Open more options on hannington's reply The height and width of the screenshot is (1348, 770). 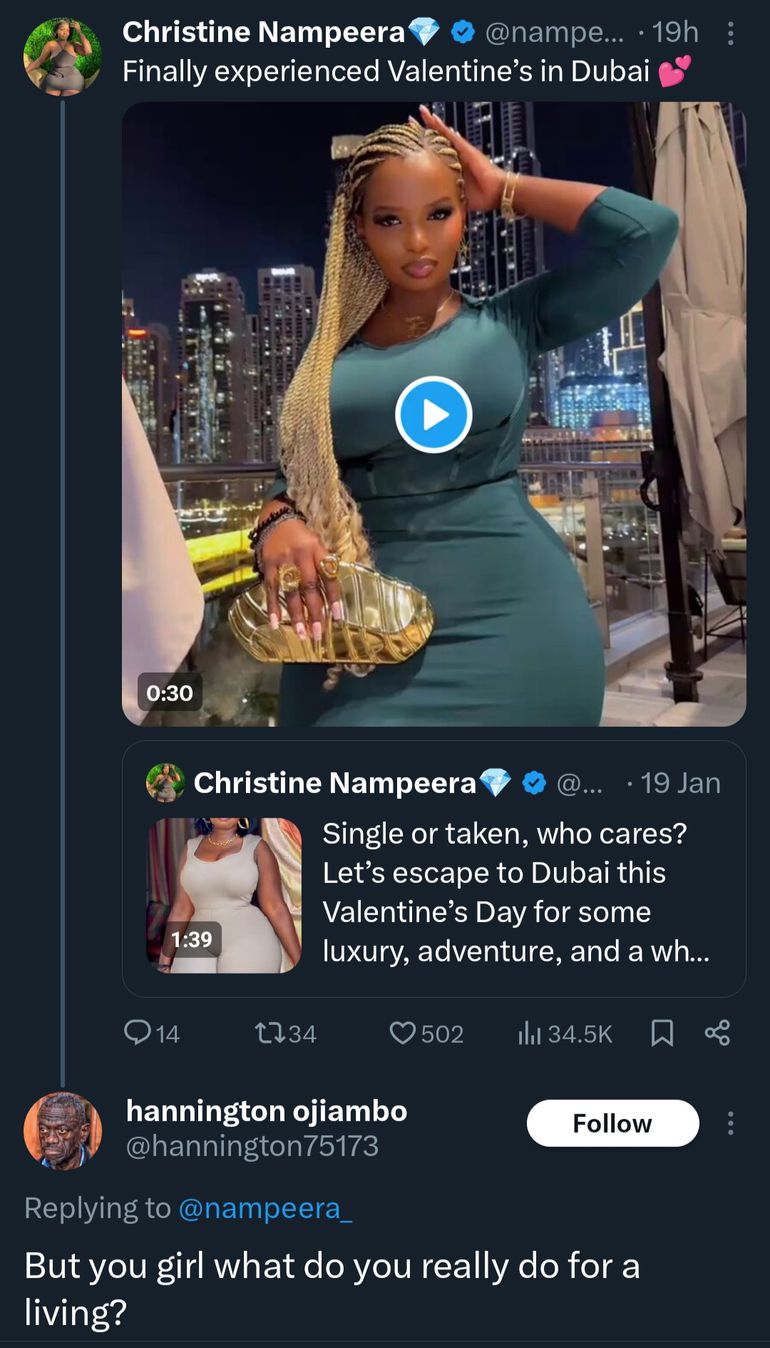[731, 1123]
